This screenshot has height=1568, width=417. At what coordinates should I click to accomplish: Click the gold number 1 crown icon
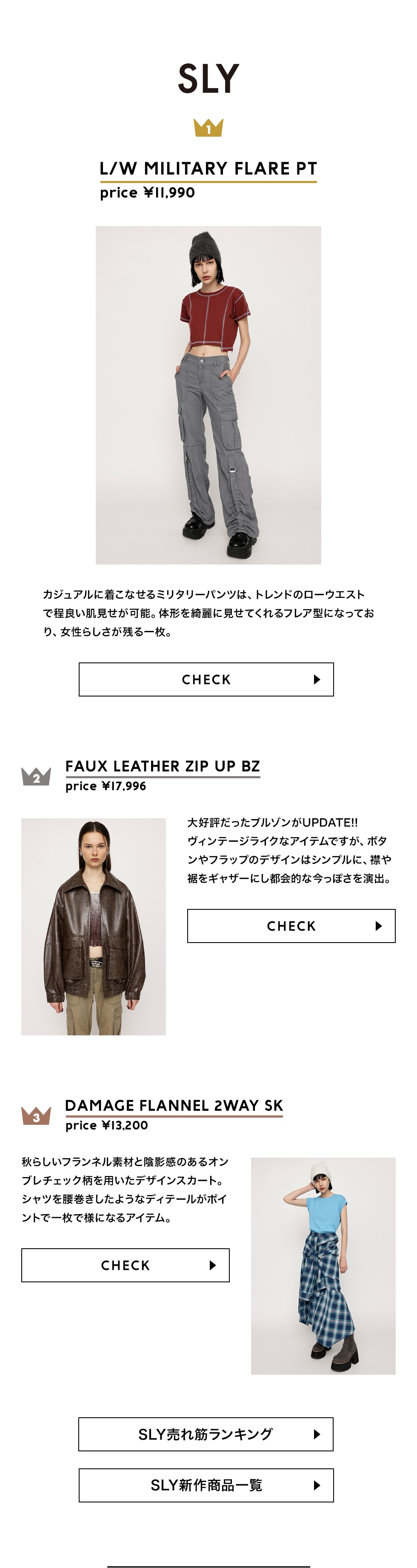pos(208,128)
